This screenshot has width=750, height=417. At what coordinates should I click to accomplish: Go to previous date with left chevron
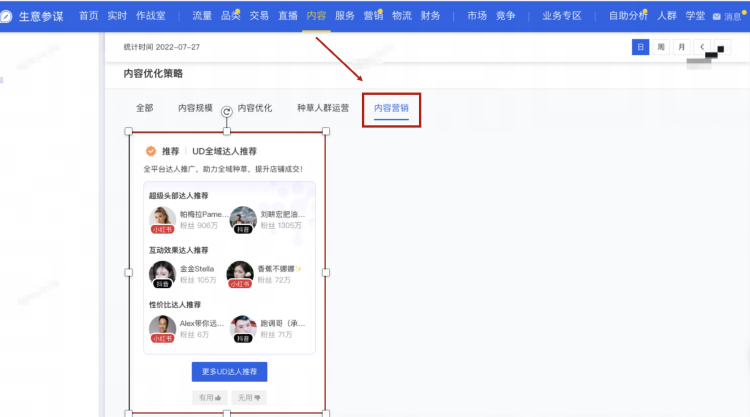(x=702, y=47)
